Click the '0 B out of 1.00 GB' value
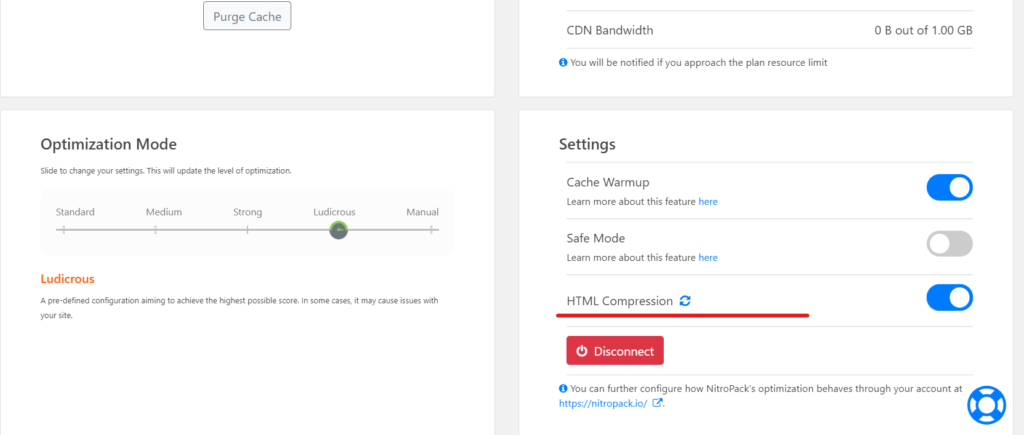 pos(923,30)
